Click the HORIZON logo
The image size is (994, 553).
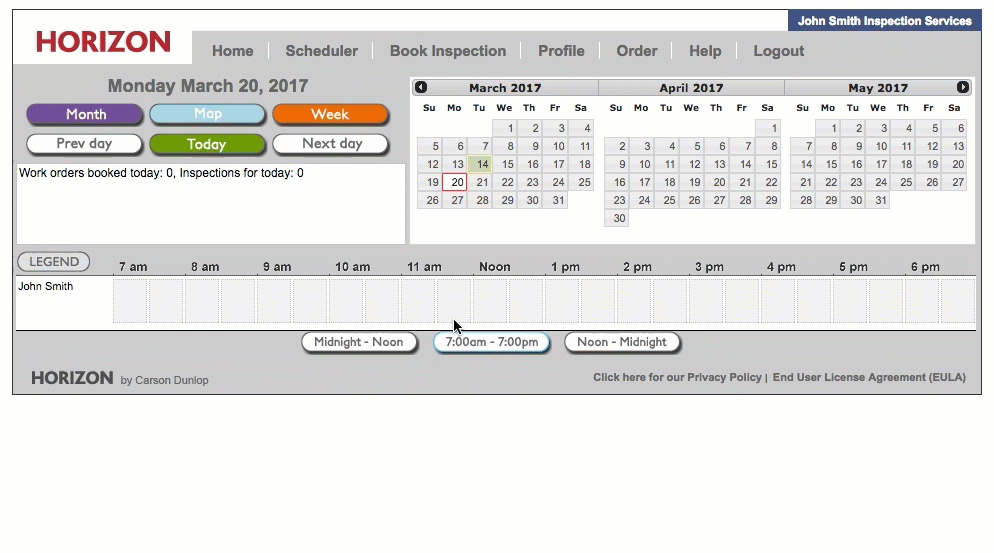(103, 42)
